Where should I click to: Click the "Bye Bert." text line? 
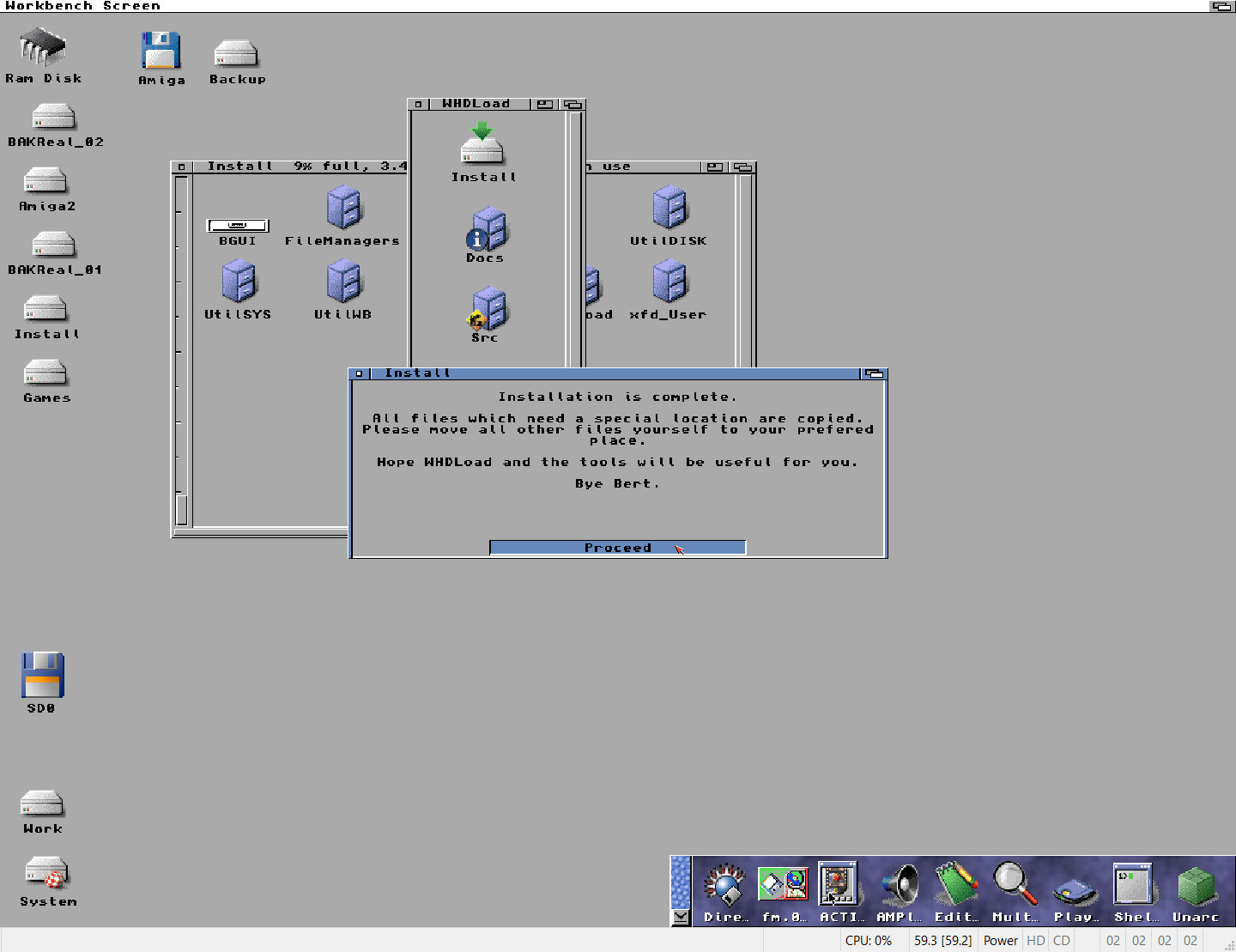tap(617, 483)
